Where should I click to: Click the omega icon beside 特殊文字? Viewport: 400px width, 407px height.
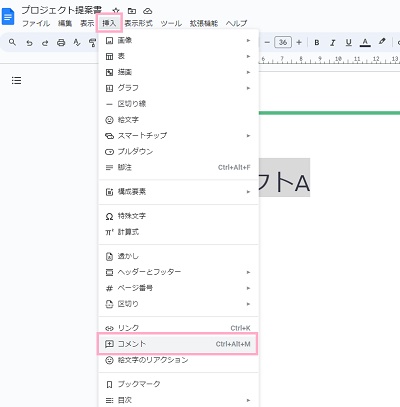(x=109, y=217)
